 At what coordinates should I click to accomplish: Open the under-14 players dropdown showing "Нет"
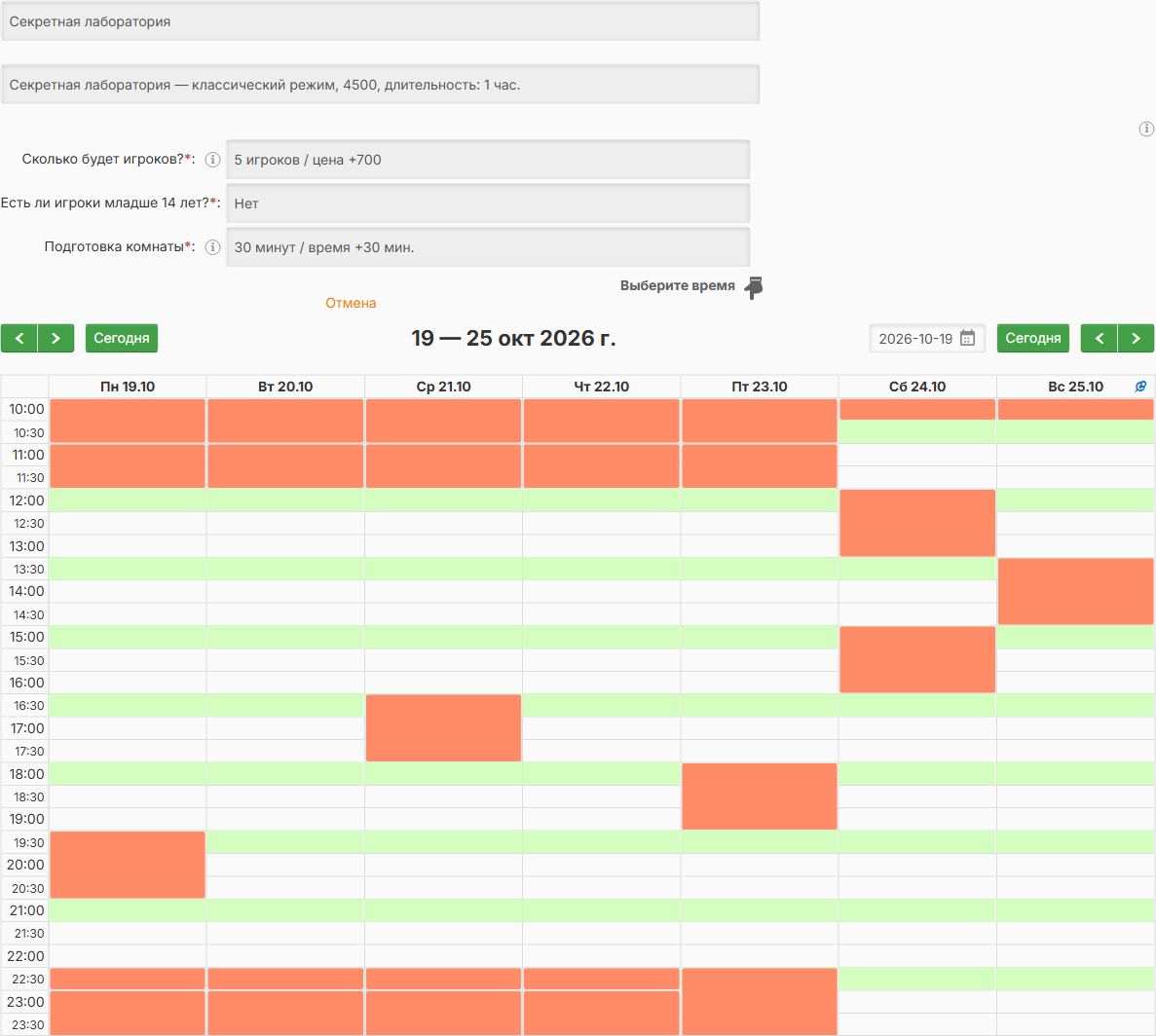point(488,203)
